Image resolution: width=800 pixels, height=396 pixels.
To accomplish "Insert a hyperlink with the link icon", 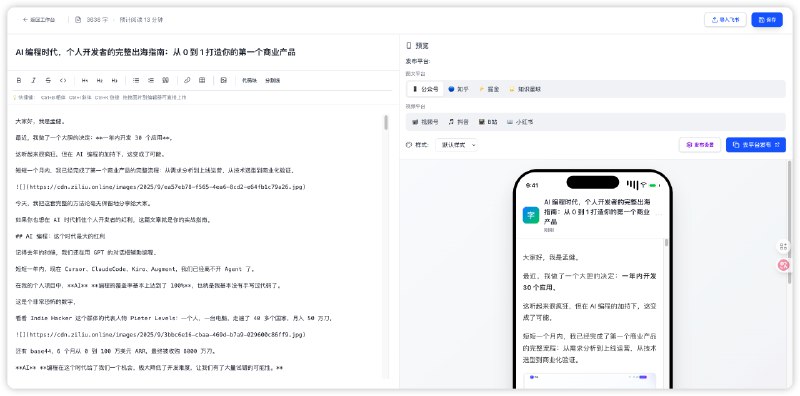I will (x=187, y=81).
